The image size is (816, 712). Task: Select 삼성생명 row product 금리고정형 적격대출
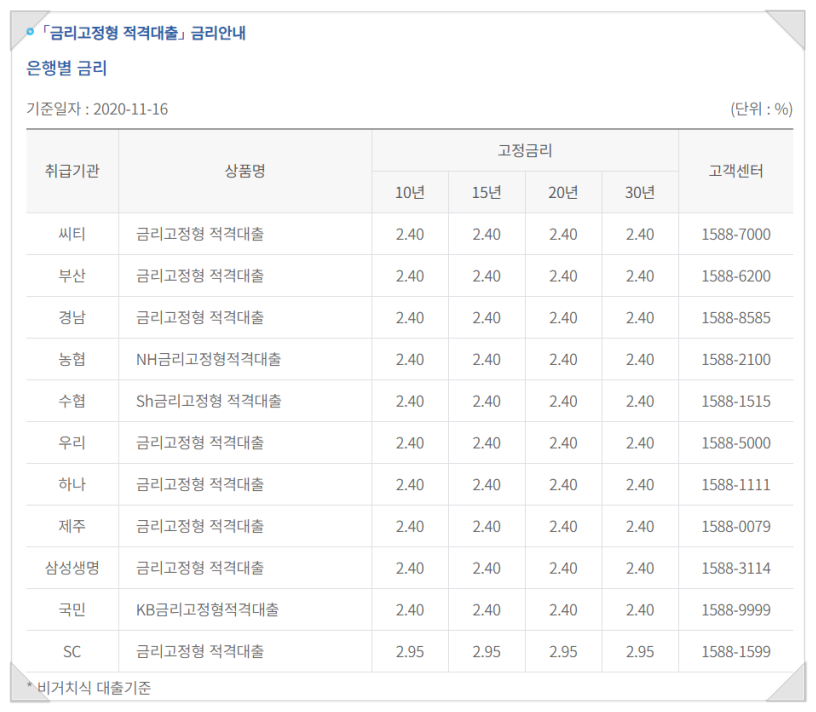[x=200, y=568]
